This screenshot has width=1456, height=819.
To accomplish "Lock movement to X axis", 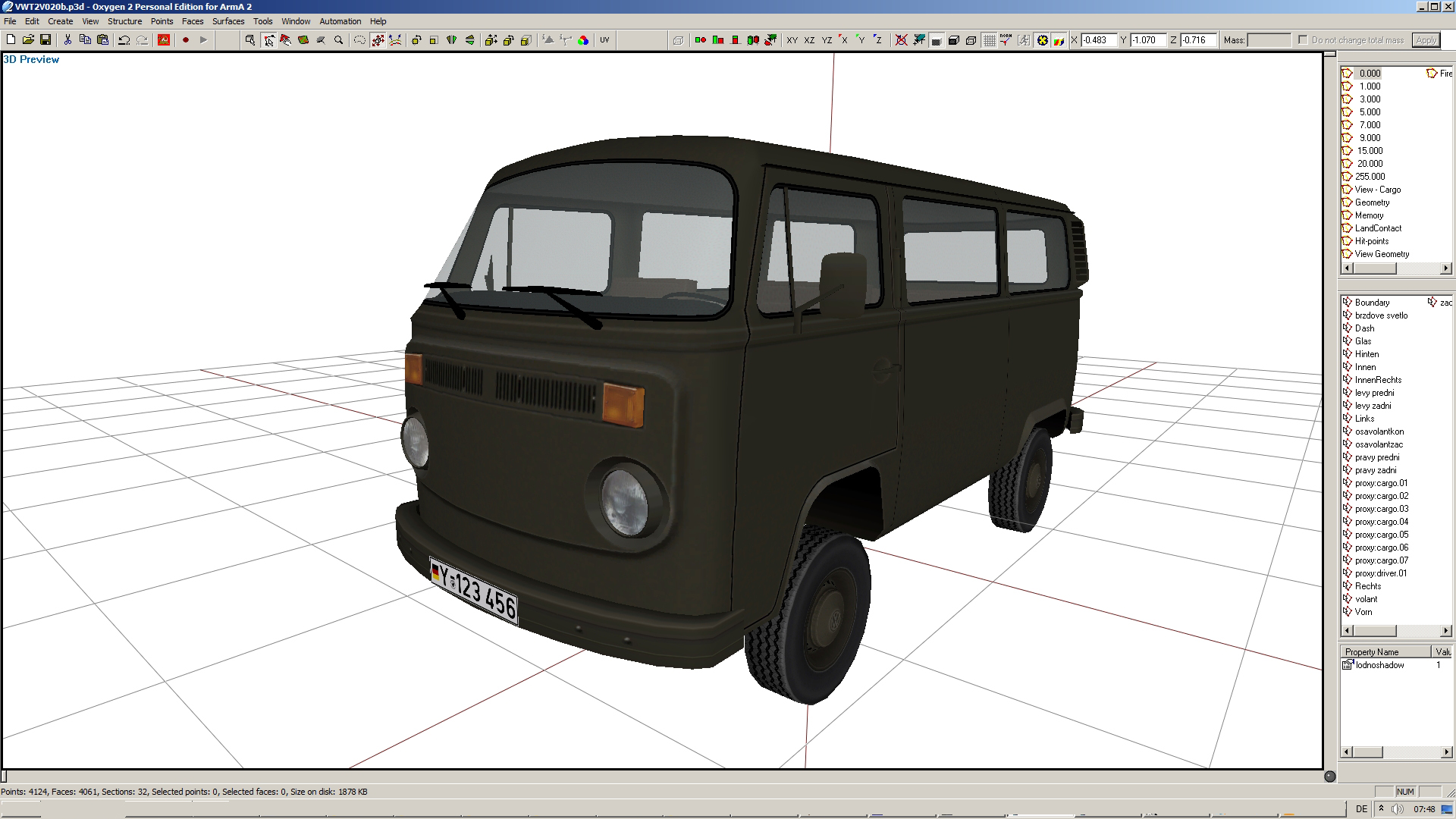I will tap(843, 40).
